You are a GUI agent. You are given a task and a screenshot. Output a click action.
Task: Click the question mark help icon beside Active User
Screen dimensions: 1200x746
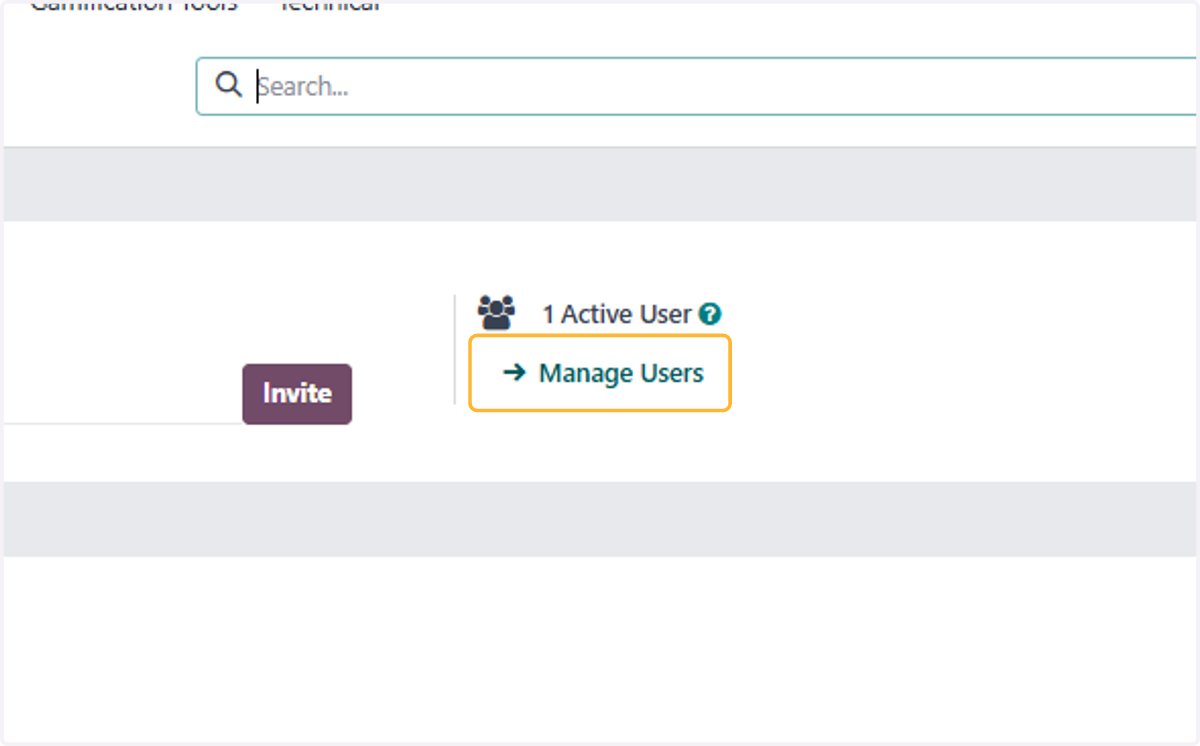(x=710, y=314)
